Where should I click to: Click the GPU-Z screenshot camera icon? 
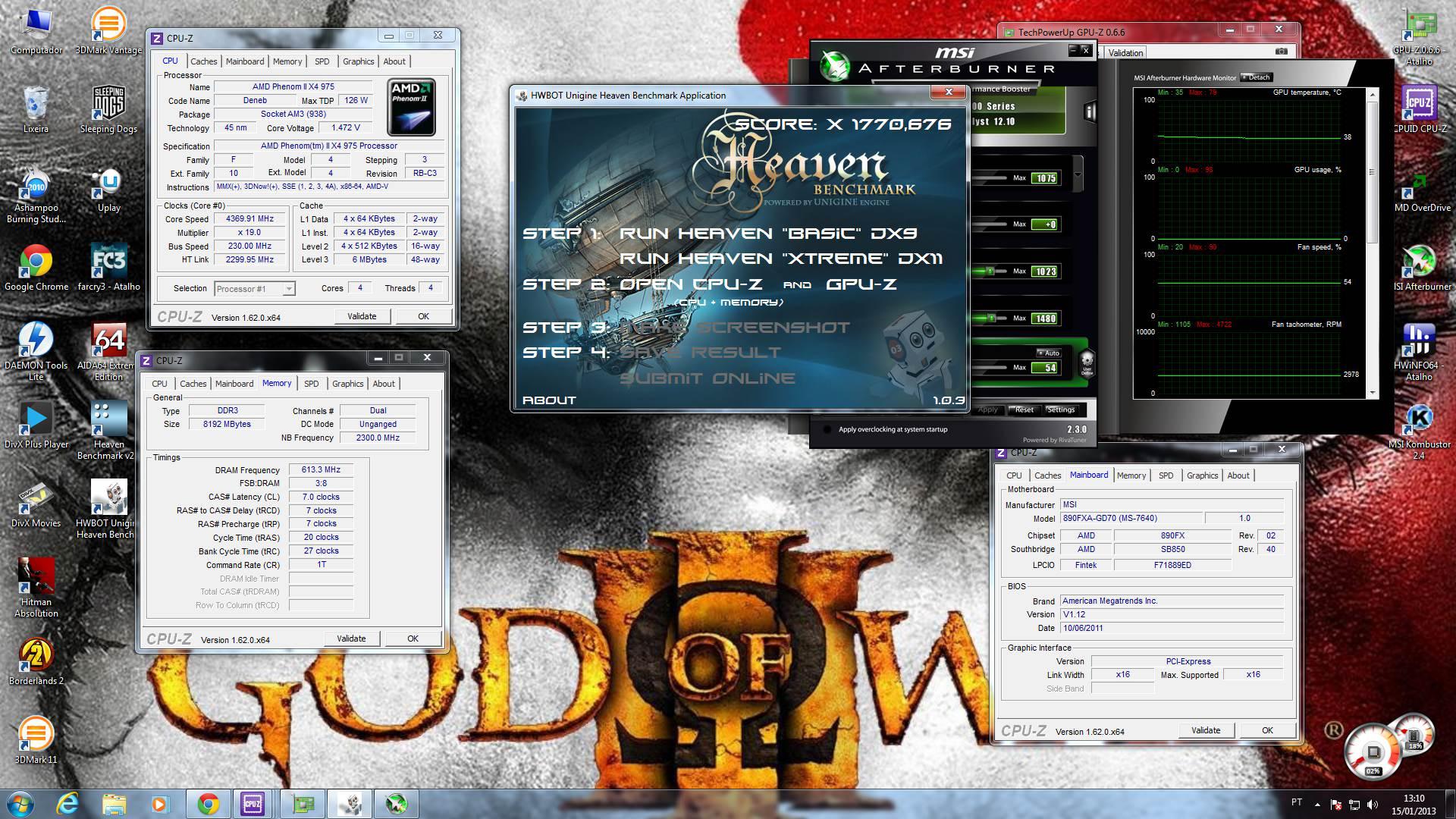coord(1282,52)
